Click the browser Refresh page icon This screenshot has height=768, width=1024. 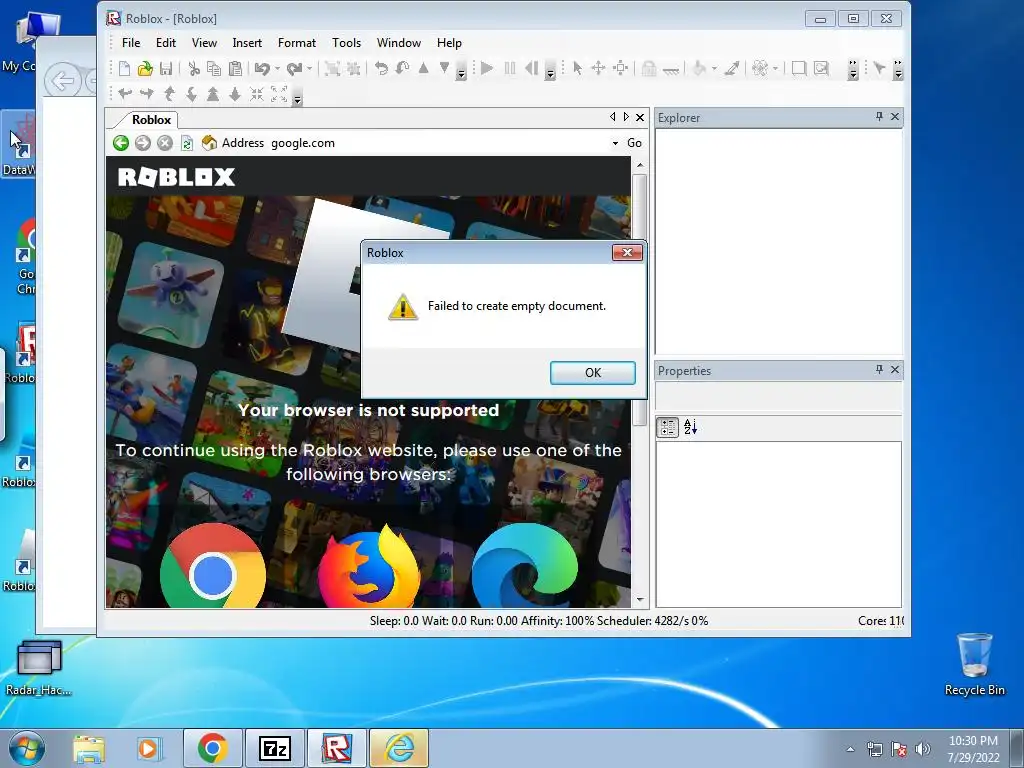point(187,143)
